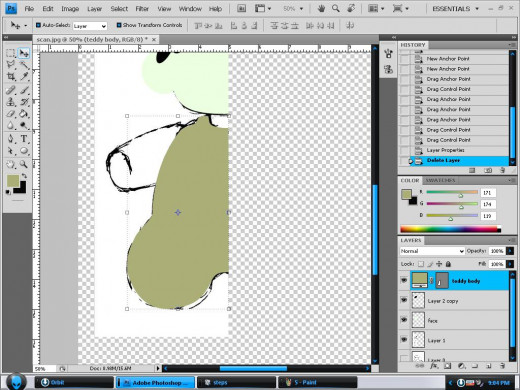Image resolution: width=520 pixels, height=390 pixels.
Task: Open the Edit menu
Action: 48,9
